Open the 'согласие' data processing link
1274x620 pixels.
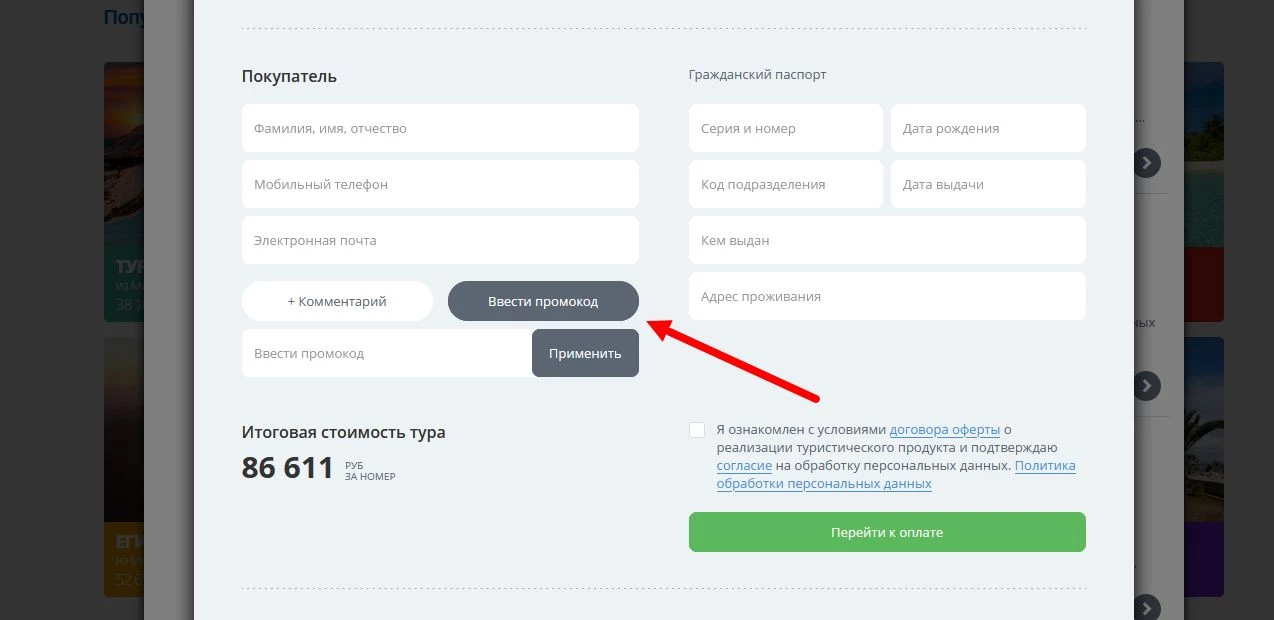tap(744, 466)
